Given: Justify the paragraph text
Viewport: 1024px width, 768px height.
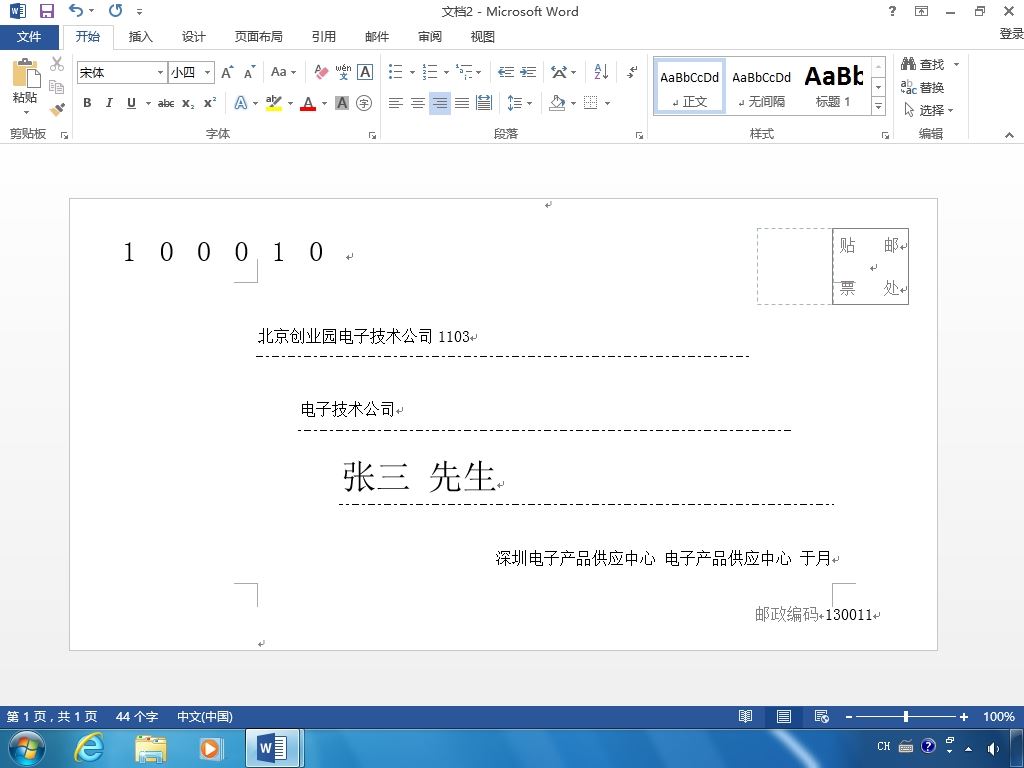Looking at the screenshot, I should 462,103.
